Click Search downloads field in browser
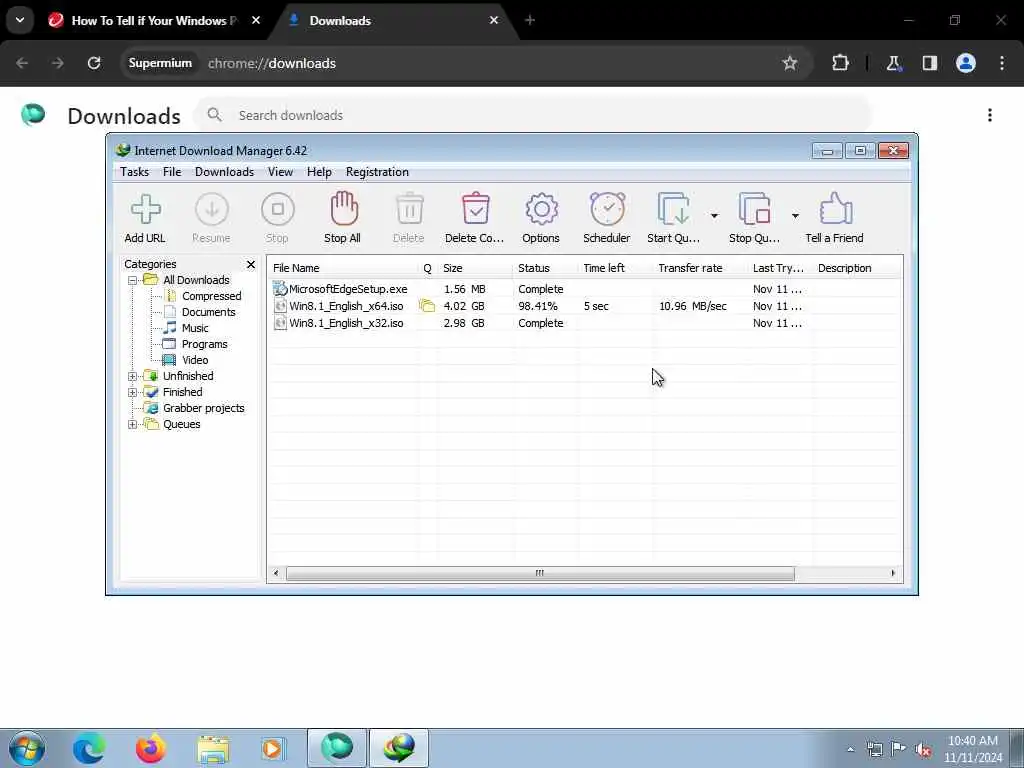Image resolution: width=1024 pixels, height=768 pixels. tap(532, 116)
